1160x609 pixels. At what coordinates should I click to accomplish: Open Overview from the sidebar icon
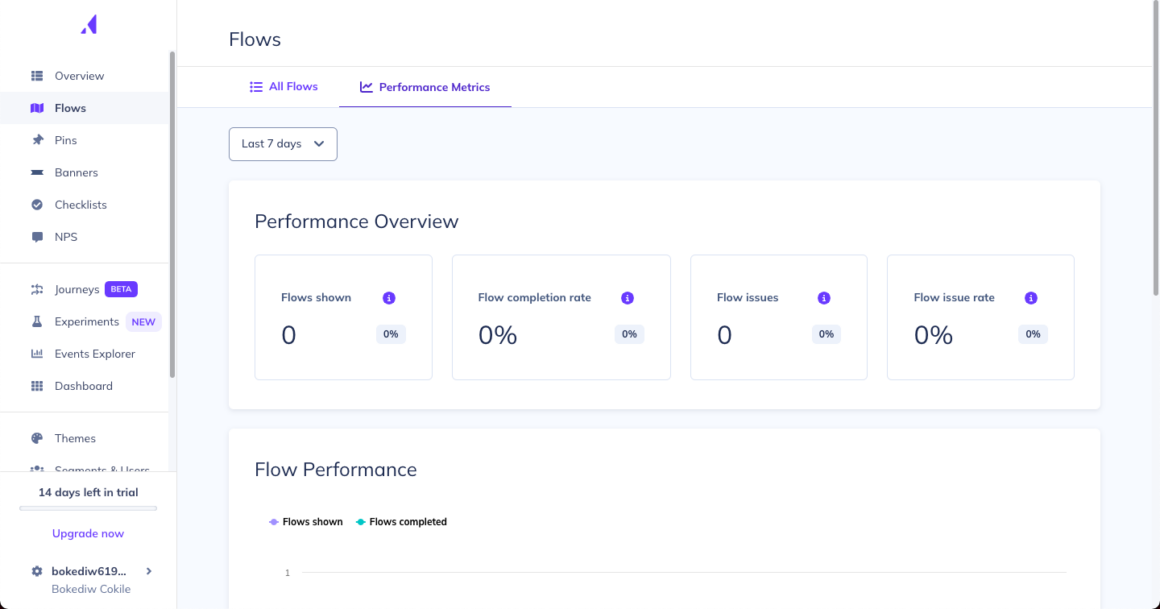click(37, 76)
